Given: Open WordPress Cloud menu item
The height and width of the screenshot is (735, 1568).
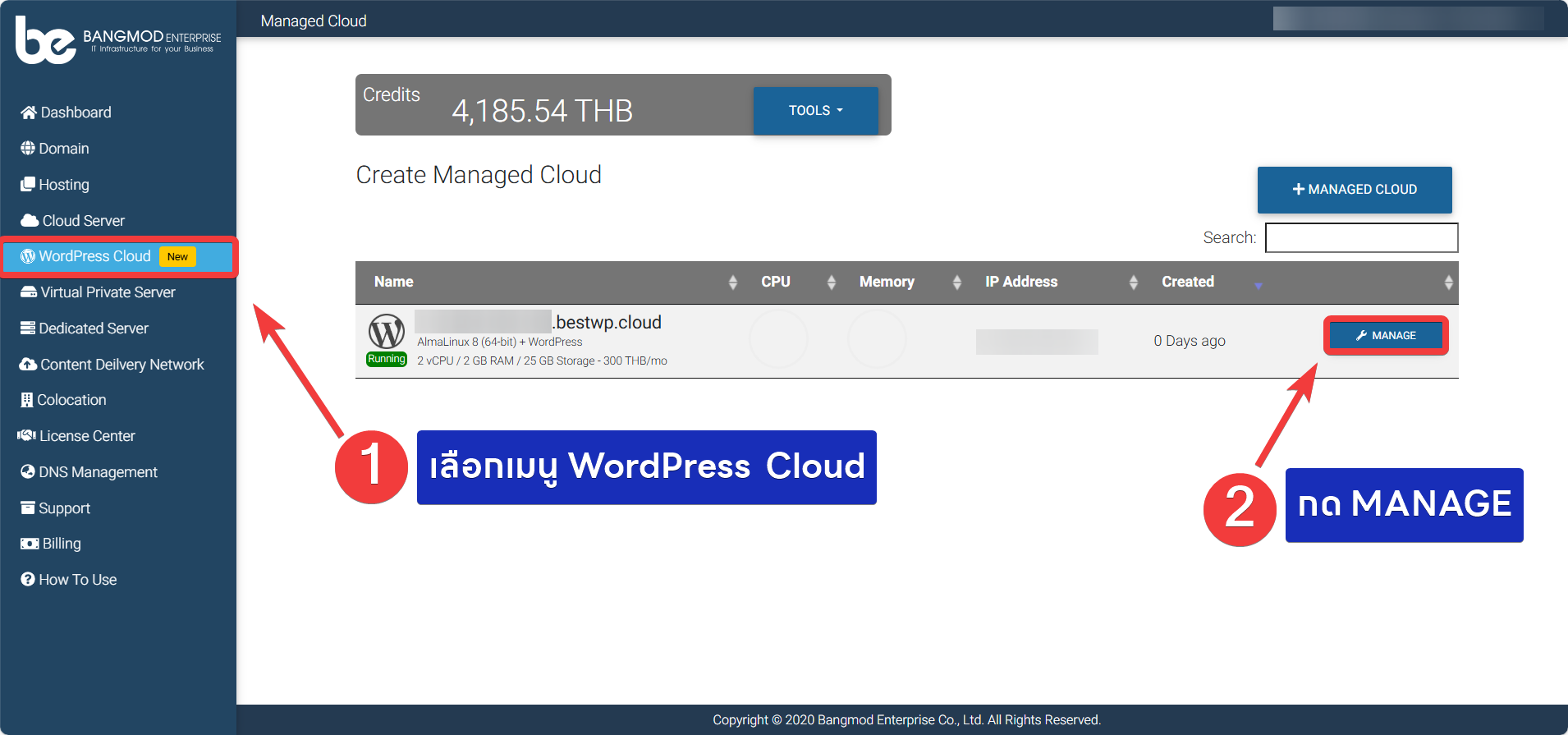Looking at the screenshot, I should point(95,256).
